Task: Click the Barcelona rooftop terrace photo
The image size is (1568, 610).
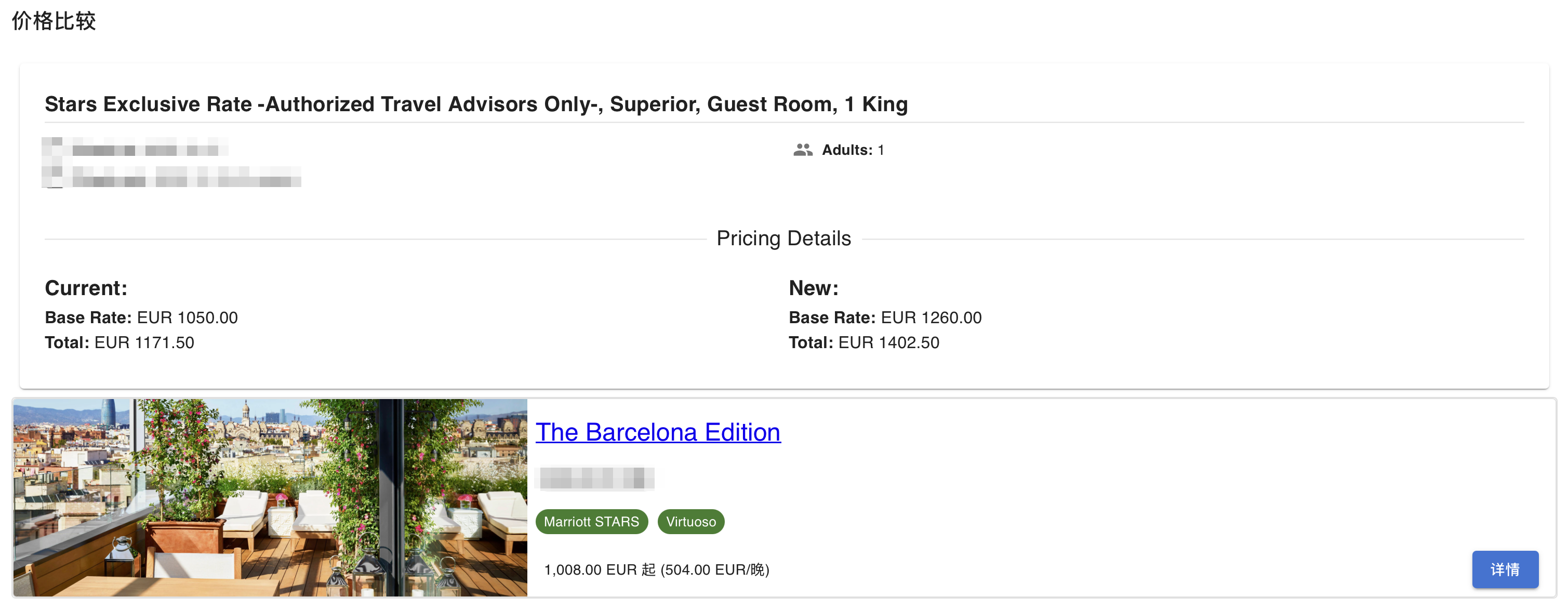Action: tap(270, 497)
